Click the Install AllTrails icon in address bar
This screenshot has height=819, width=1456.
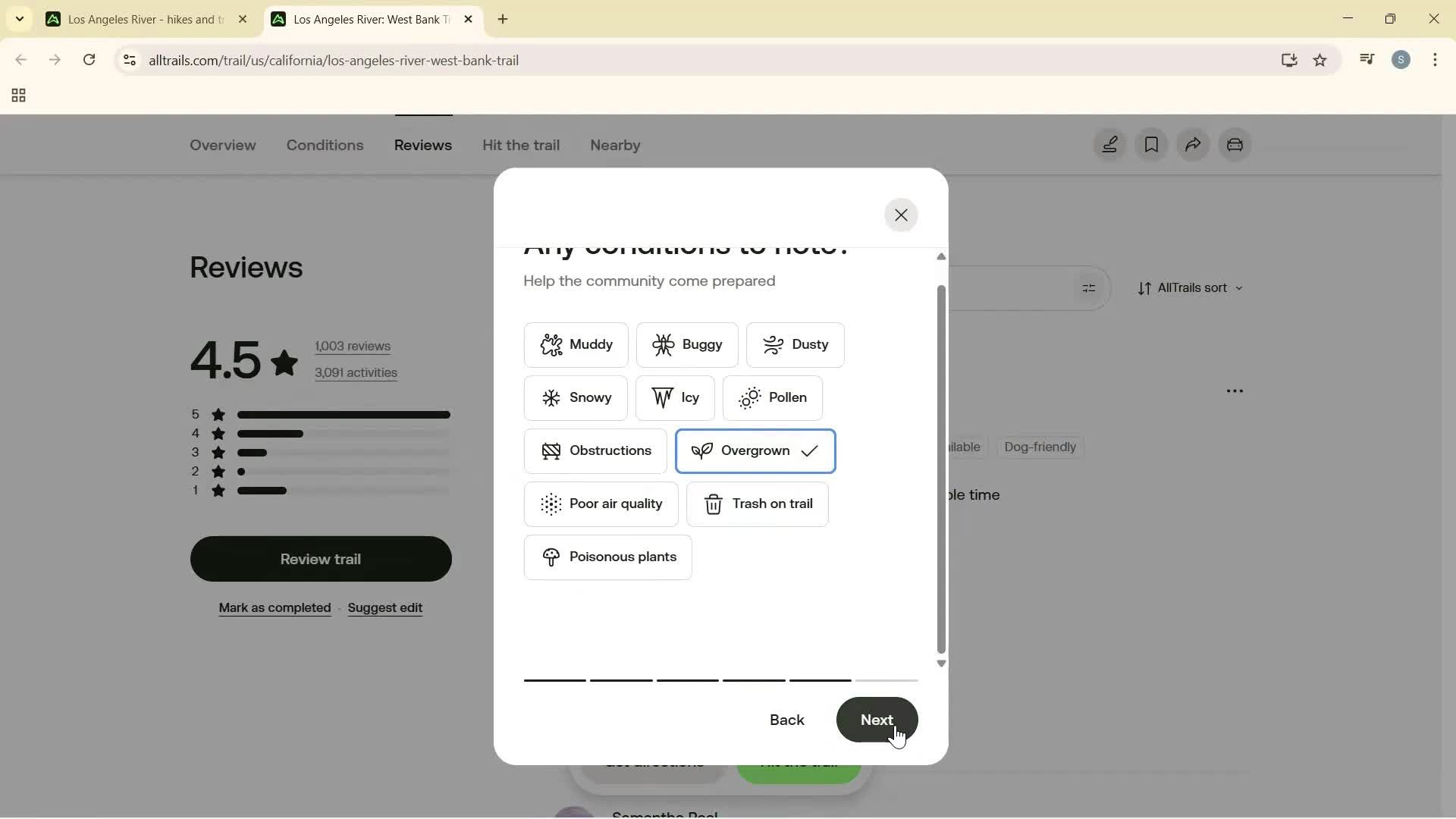coord(1289,60)
